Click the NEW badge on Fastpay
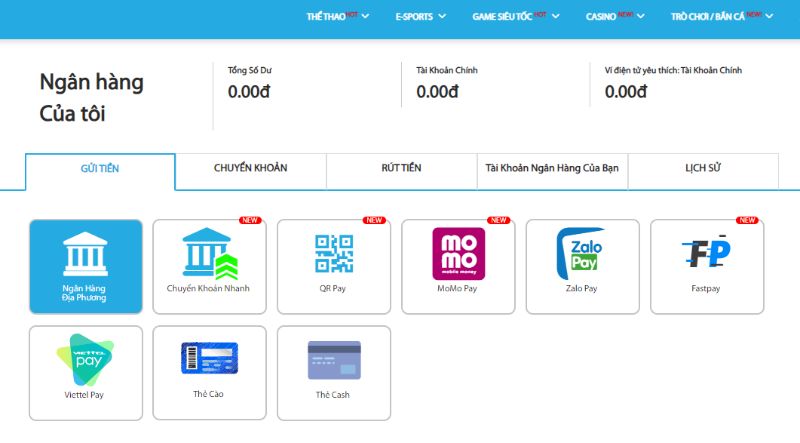The width and height of the screenshot is (800, 443). (747, 220)
